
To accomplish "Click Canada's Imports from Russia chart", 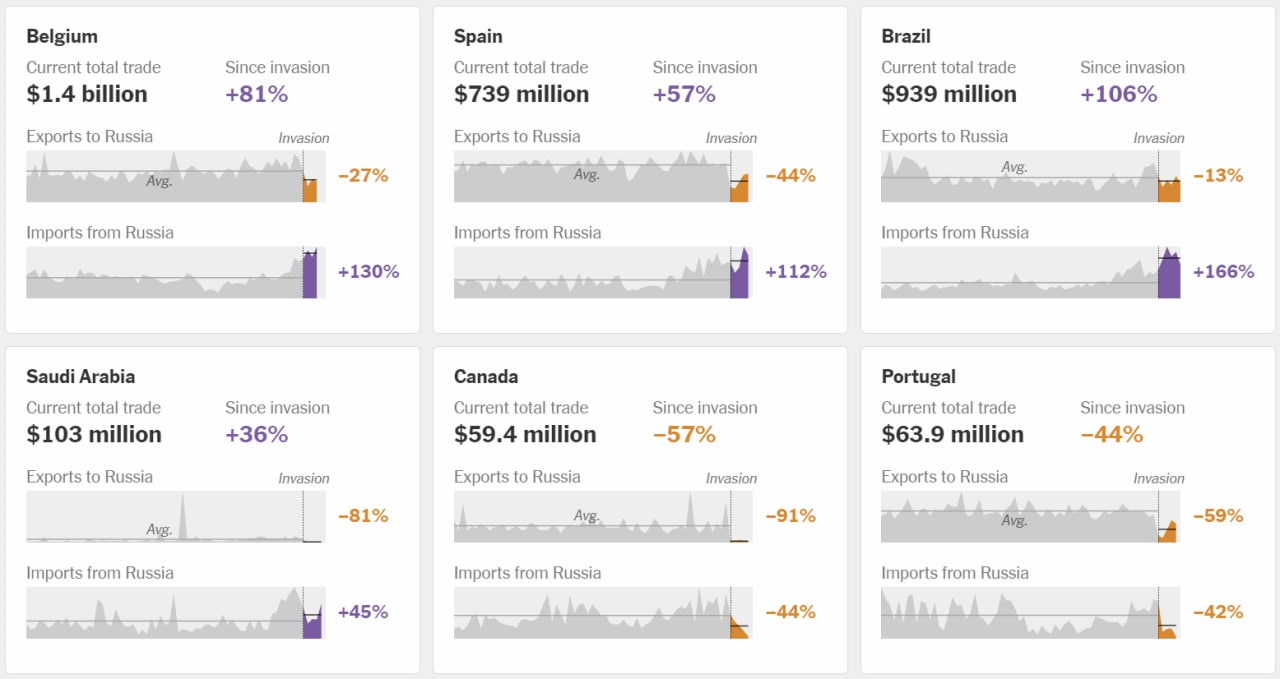I will [598, 613].
